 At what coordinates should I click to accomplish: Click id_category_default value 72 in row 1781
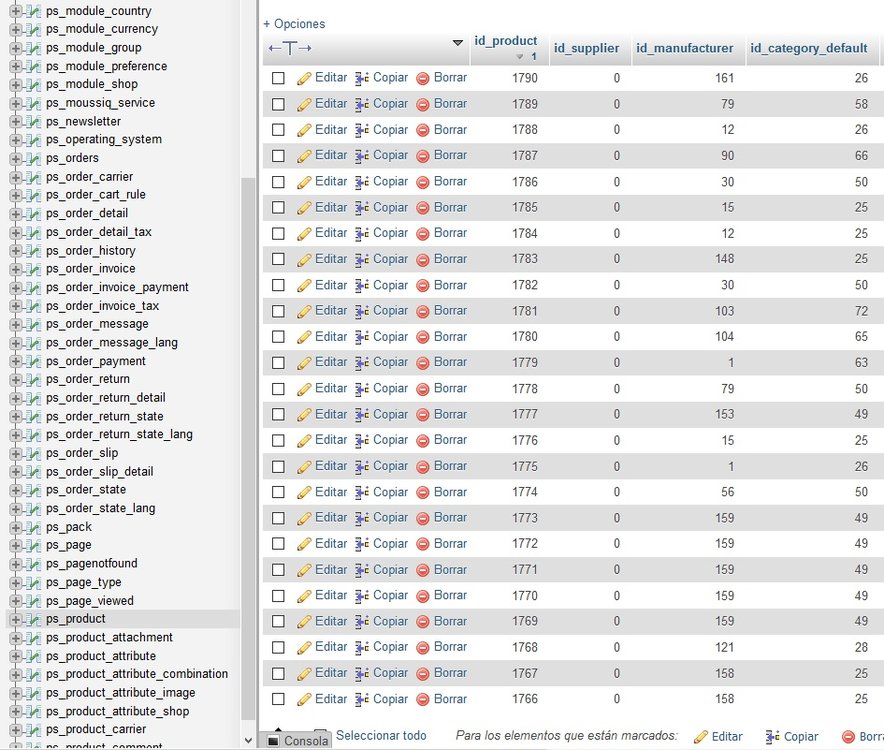point(861,311)
